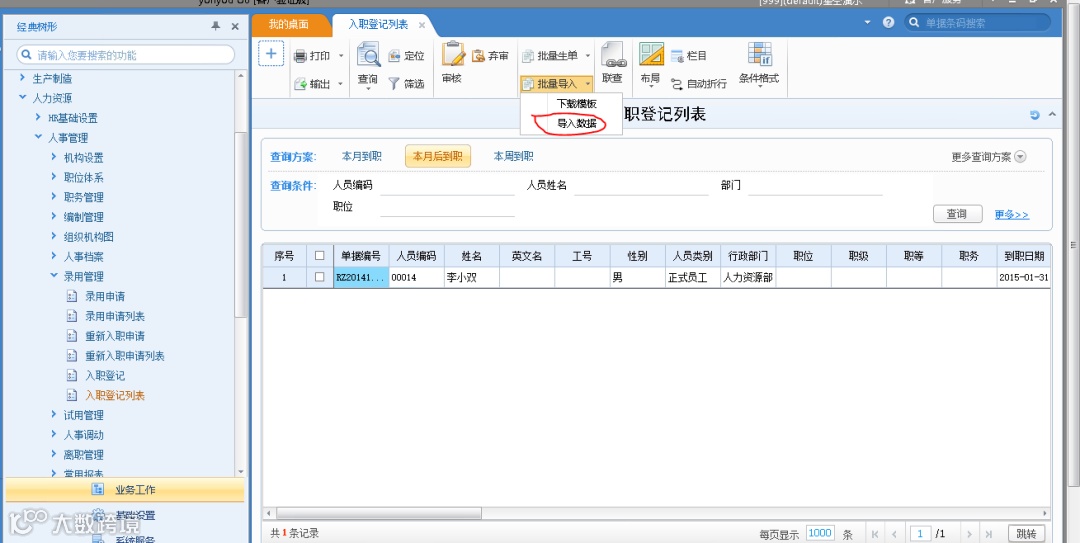The width and height of the screenshot is (1080, 543).
Task: Click the 姓名 column header
Action: pyautogui.click(x=472, y=256)
